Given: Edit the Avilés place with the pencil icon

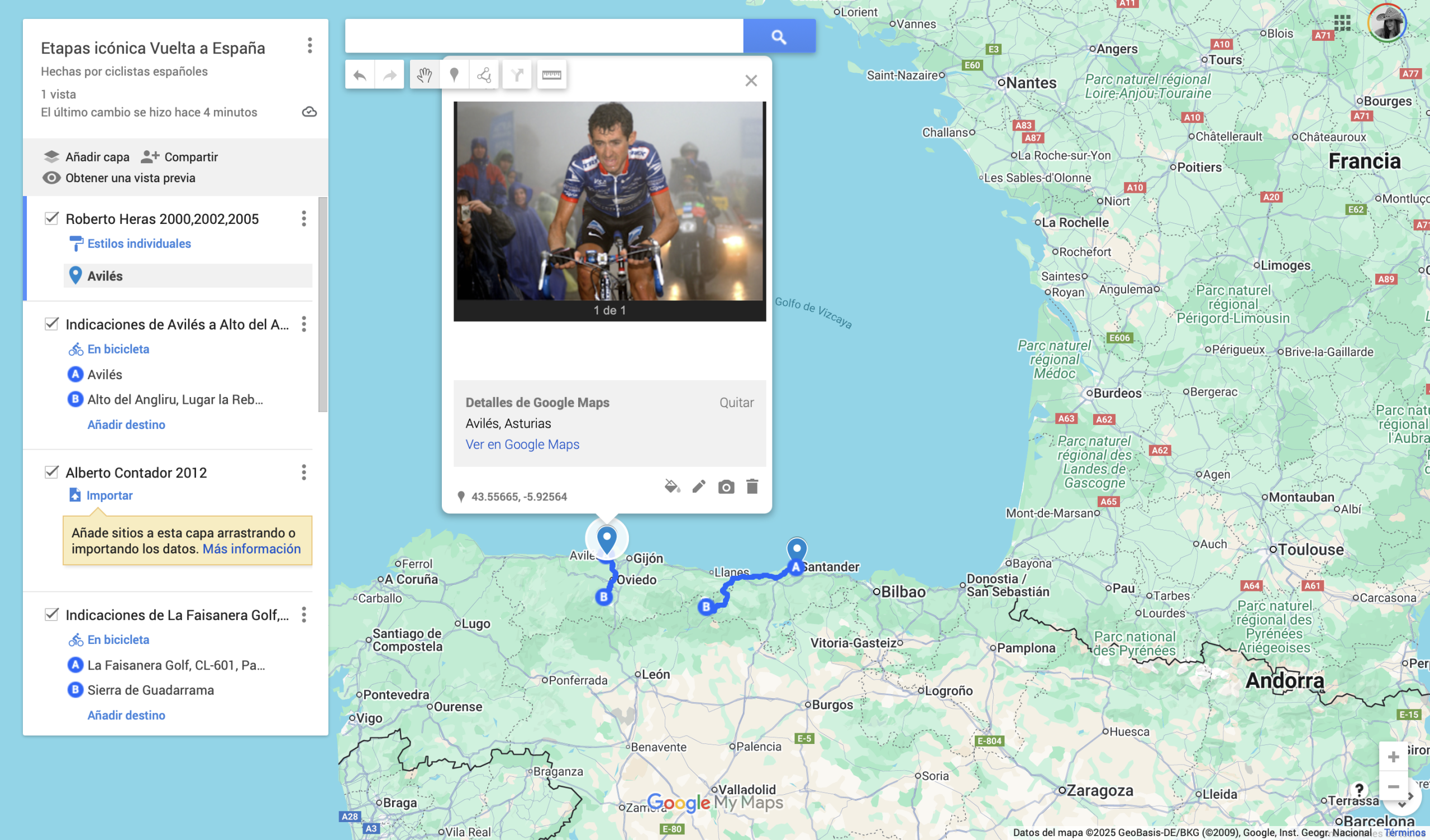Looking at the screenshot, I should pos(699,486).
